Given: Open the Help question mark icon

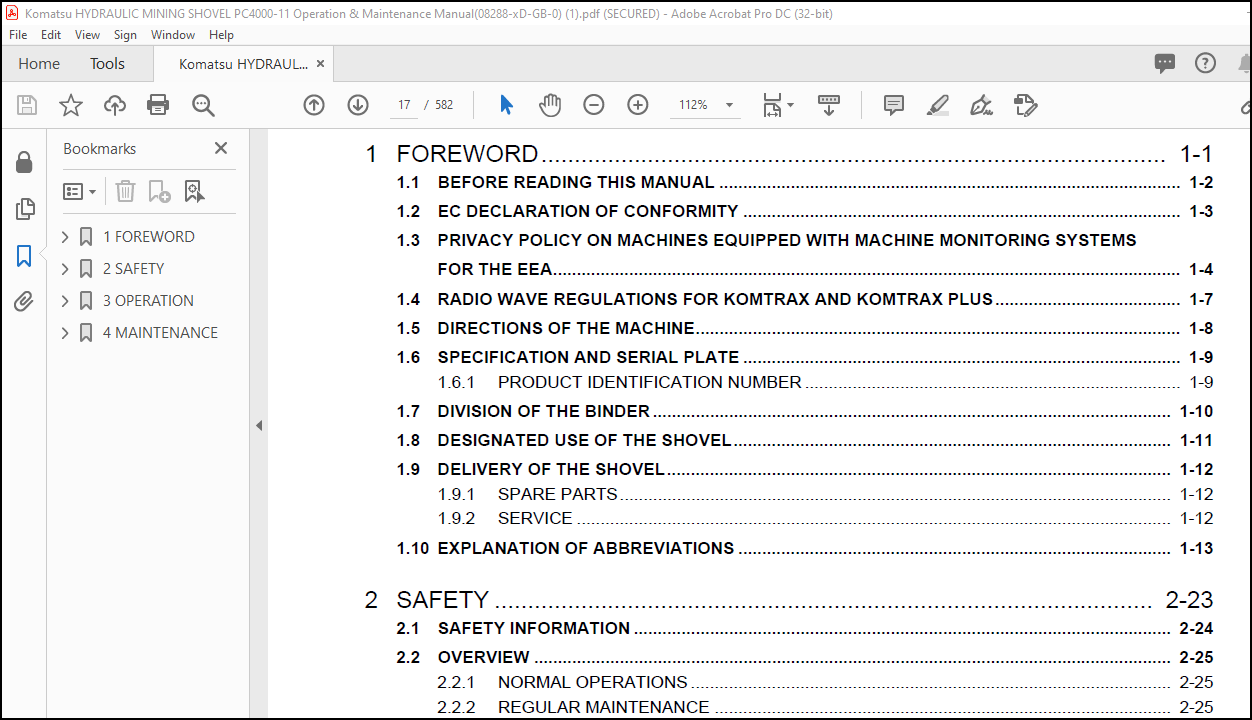Looking at the screenshot, I should (x=1206, y=63).
